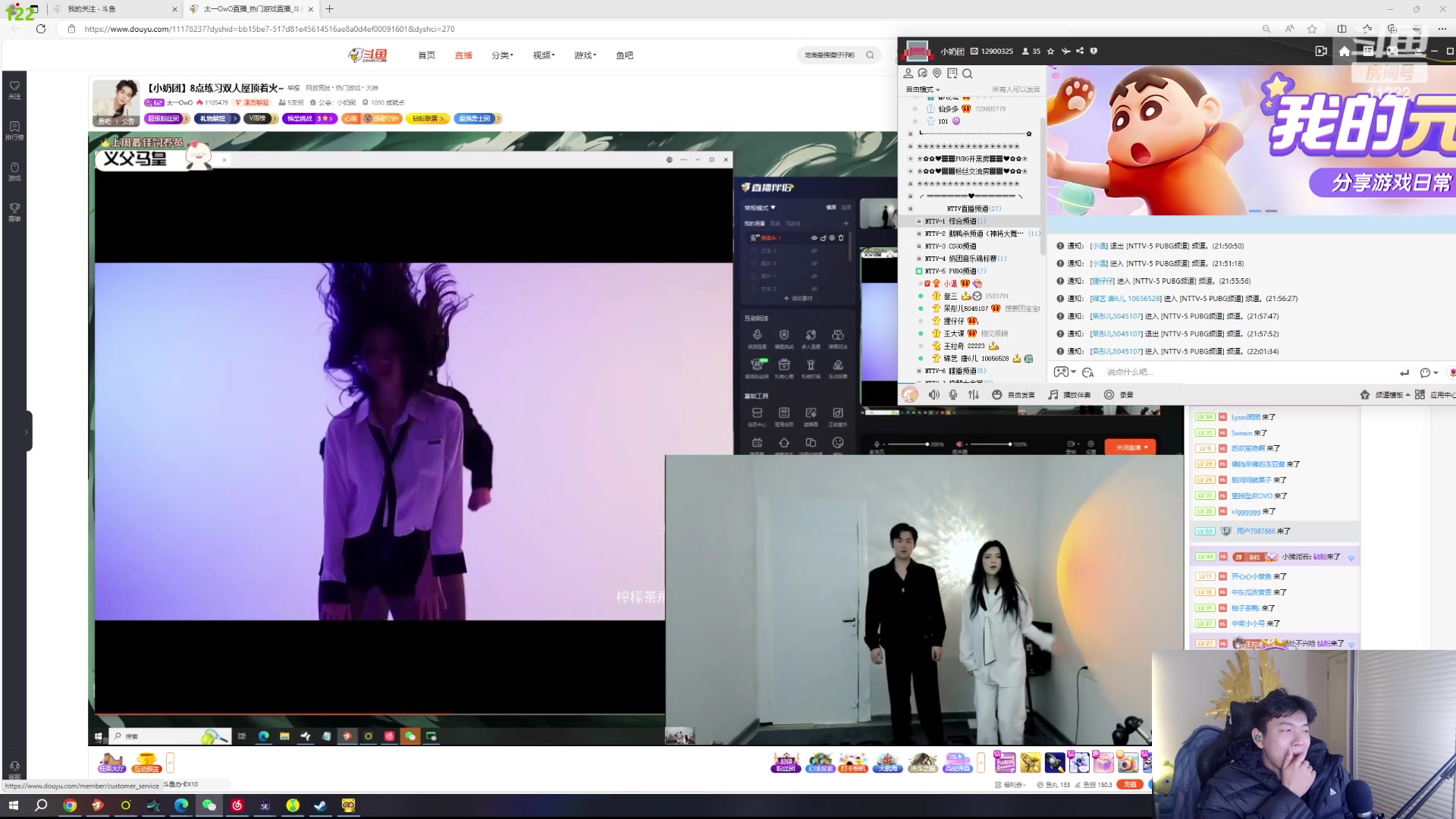
Task: Click the 播放伴奏 music note button
Action: 1069,394
